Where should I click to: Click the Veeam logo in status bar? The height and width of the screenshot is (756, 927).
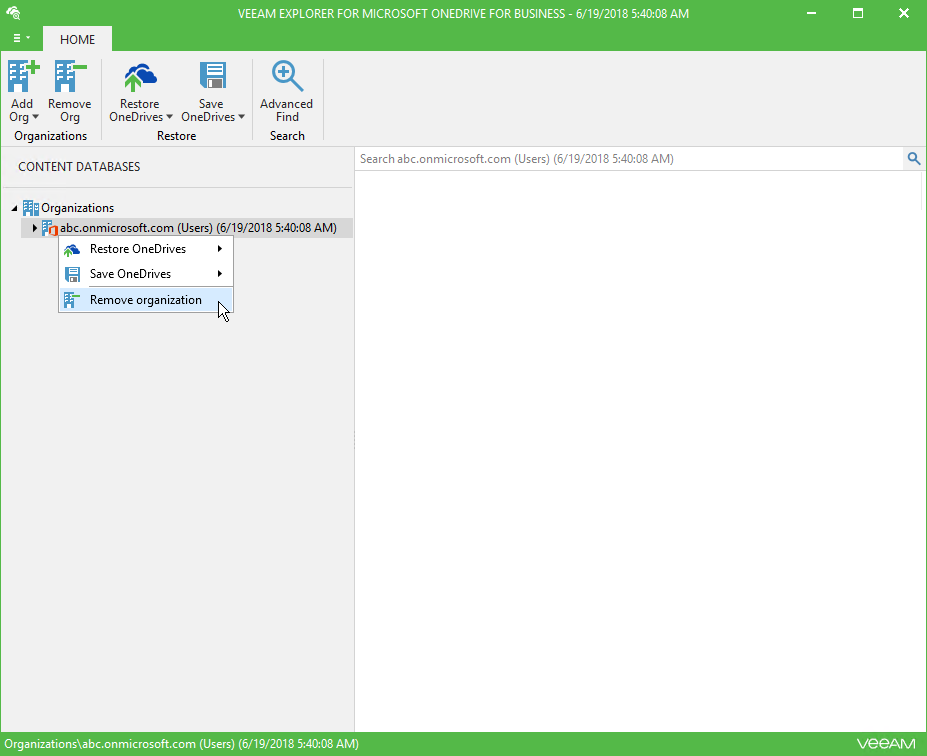(x=886, y=744)
